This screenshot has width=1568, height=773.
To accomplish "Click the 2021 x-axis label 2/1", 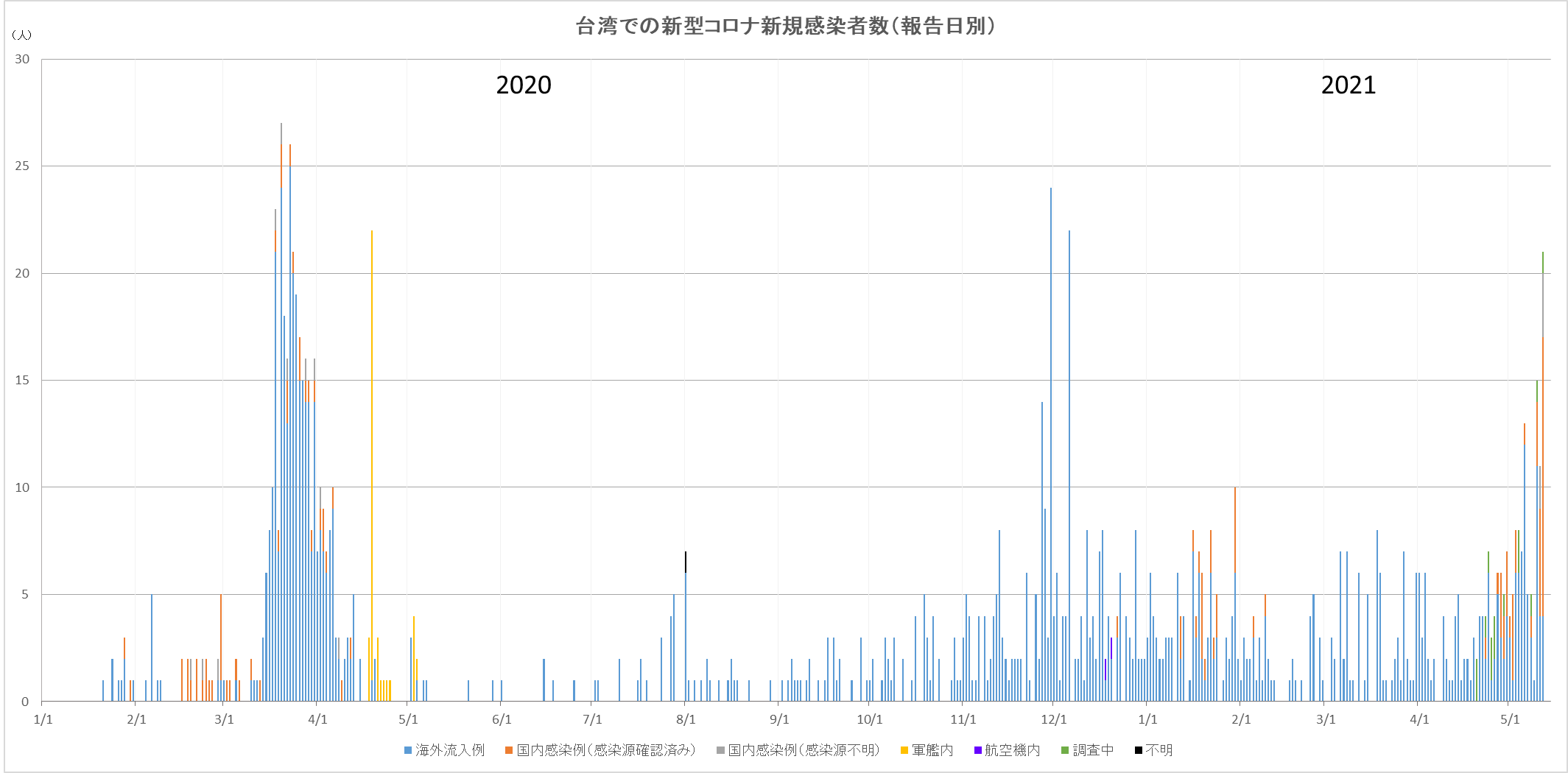I will pos(1241,719).
